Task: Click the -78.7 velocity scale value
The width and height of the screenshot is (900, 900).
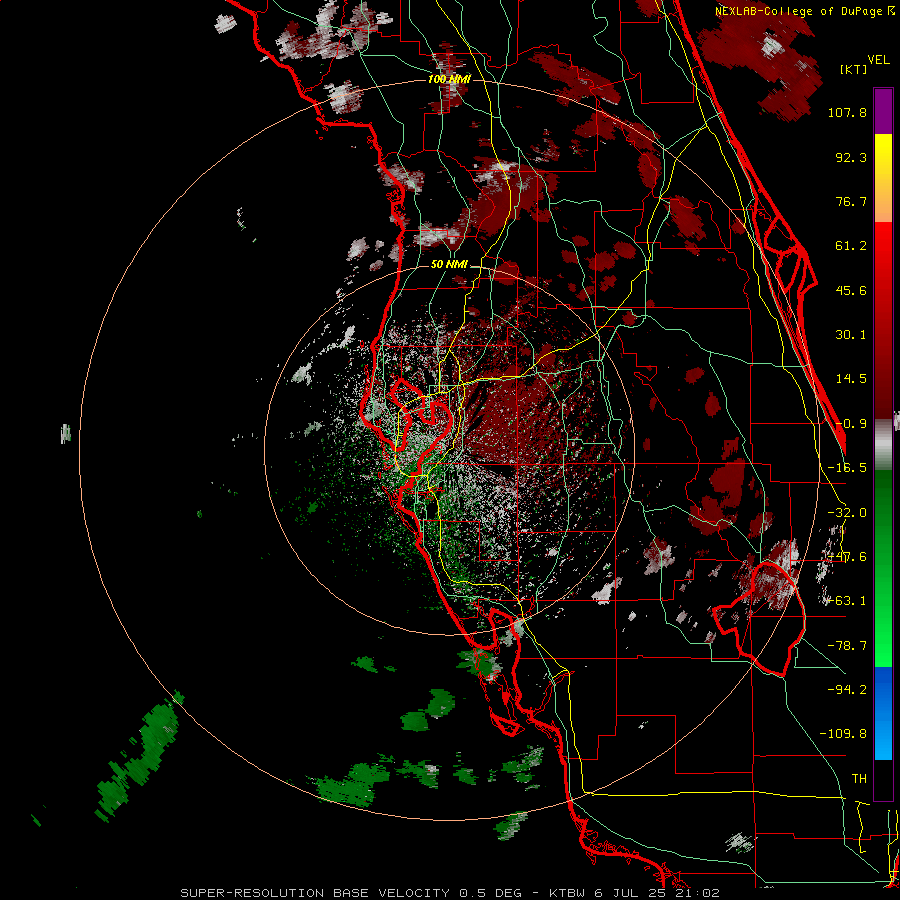Action: coord(847,646)
